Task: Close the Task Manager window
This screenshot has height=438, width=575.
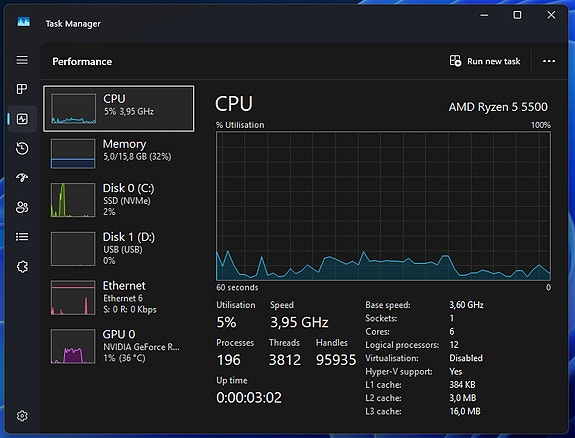Action: (551, 15)
